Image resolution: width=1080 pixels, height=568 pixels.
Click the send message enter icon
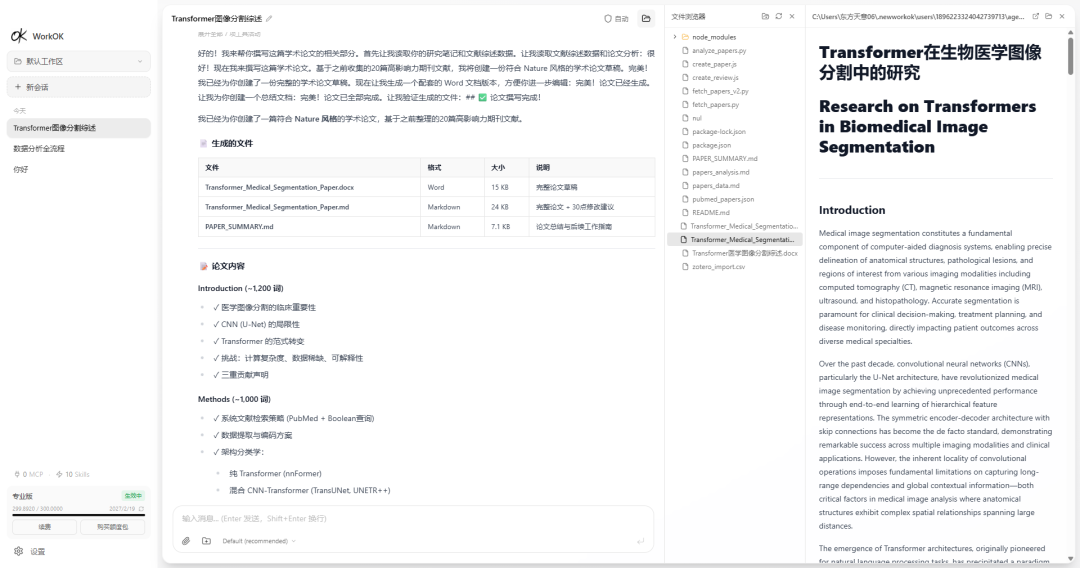point(641,541)
